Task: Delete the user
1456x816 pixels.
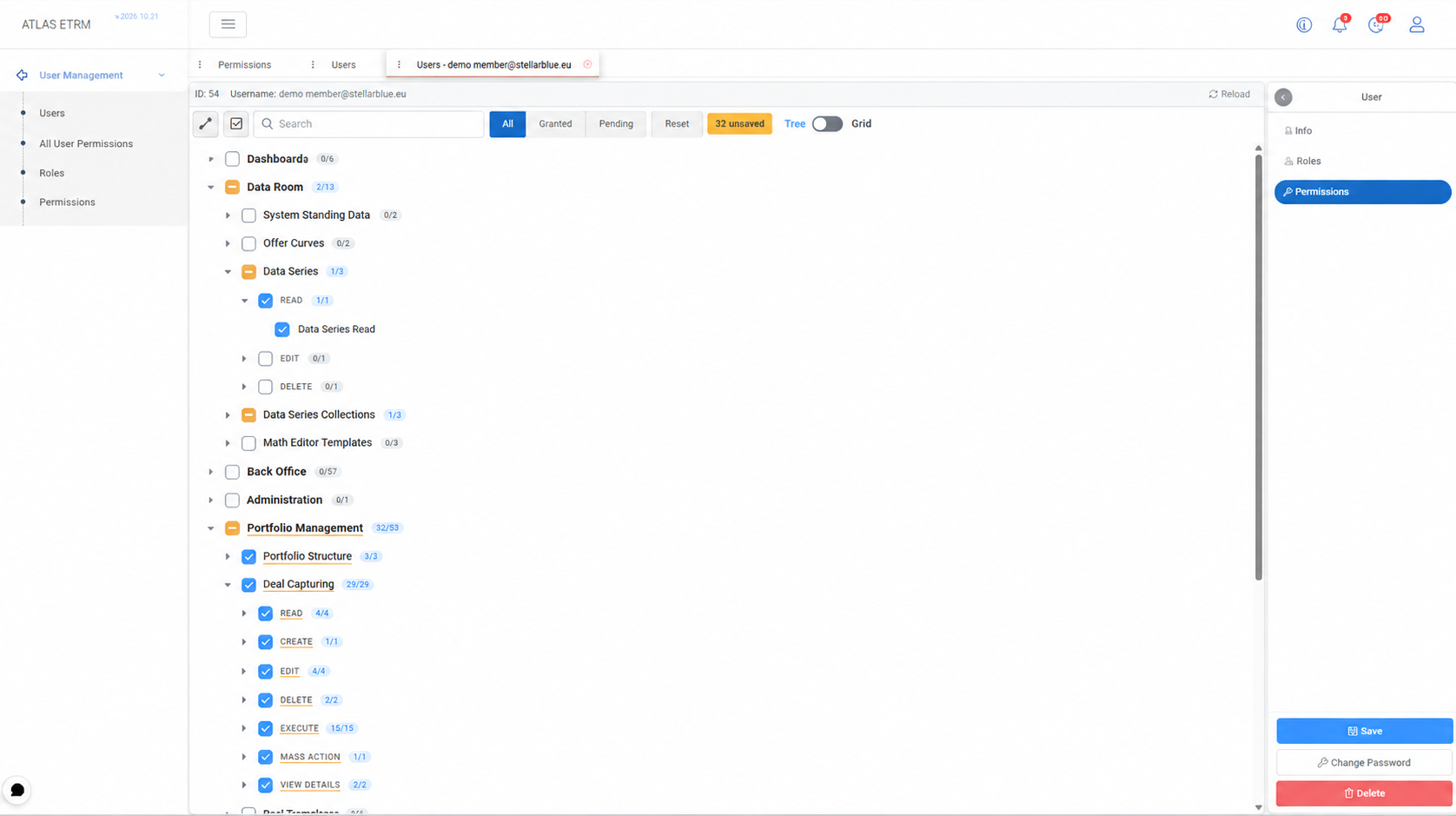Action: click(x=1364, y=793)
